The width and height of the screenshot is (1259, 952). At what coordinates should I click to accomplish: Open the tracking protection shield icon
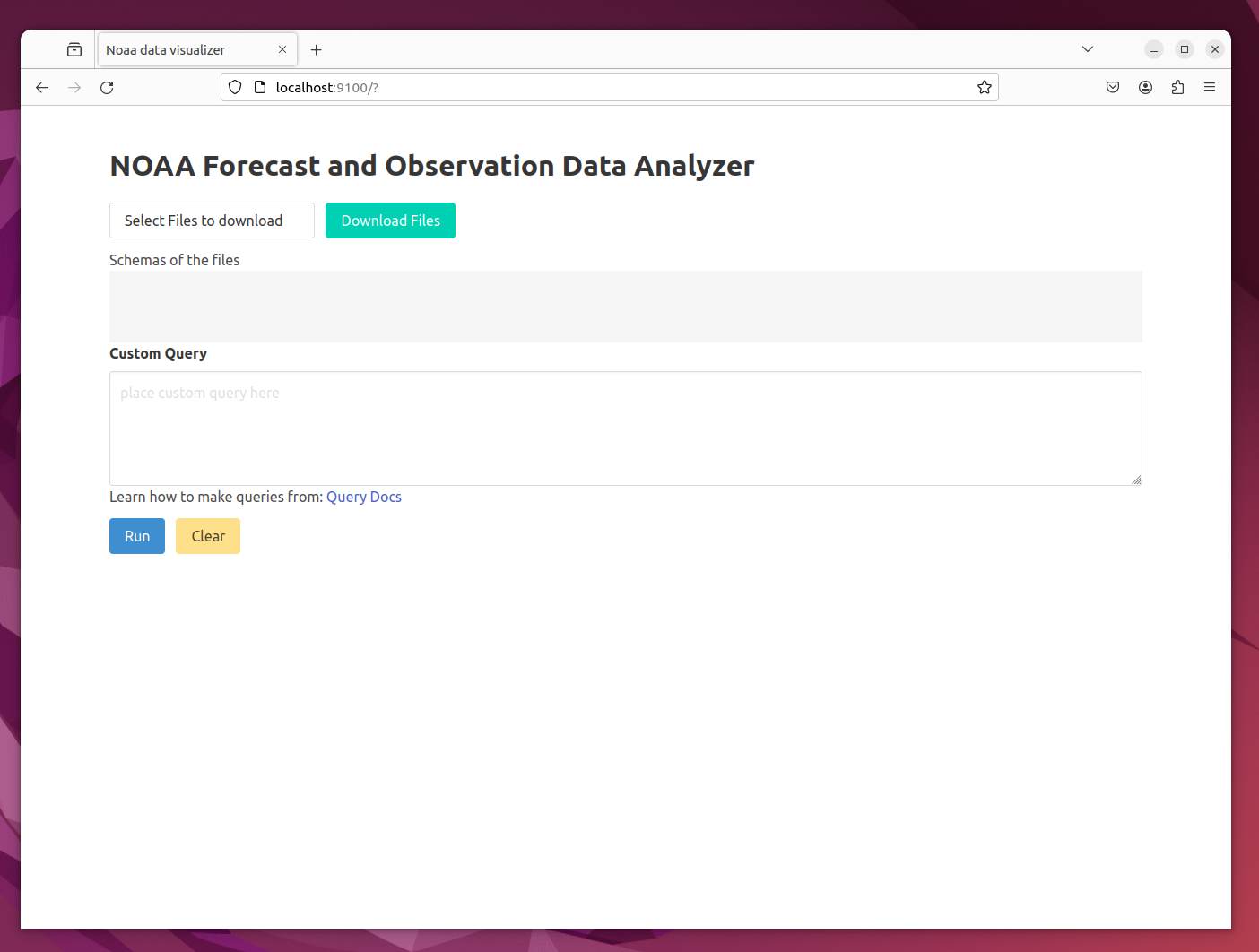click(235, 87)
